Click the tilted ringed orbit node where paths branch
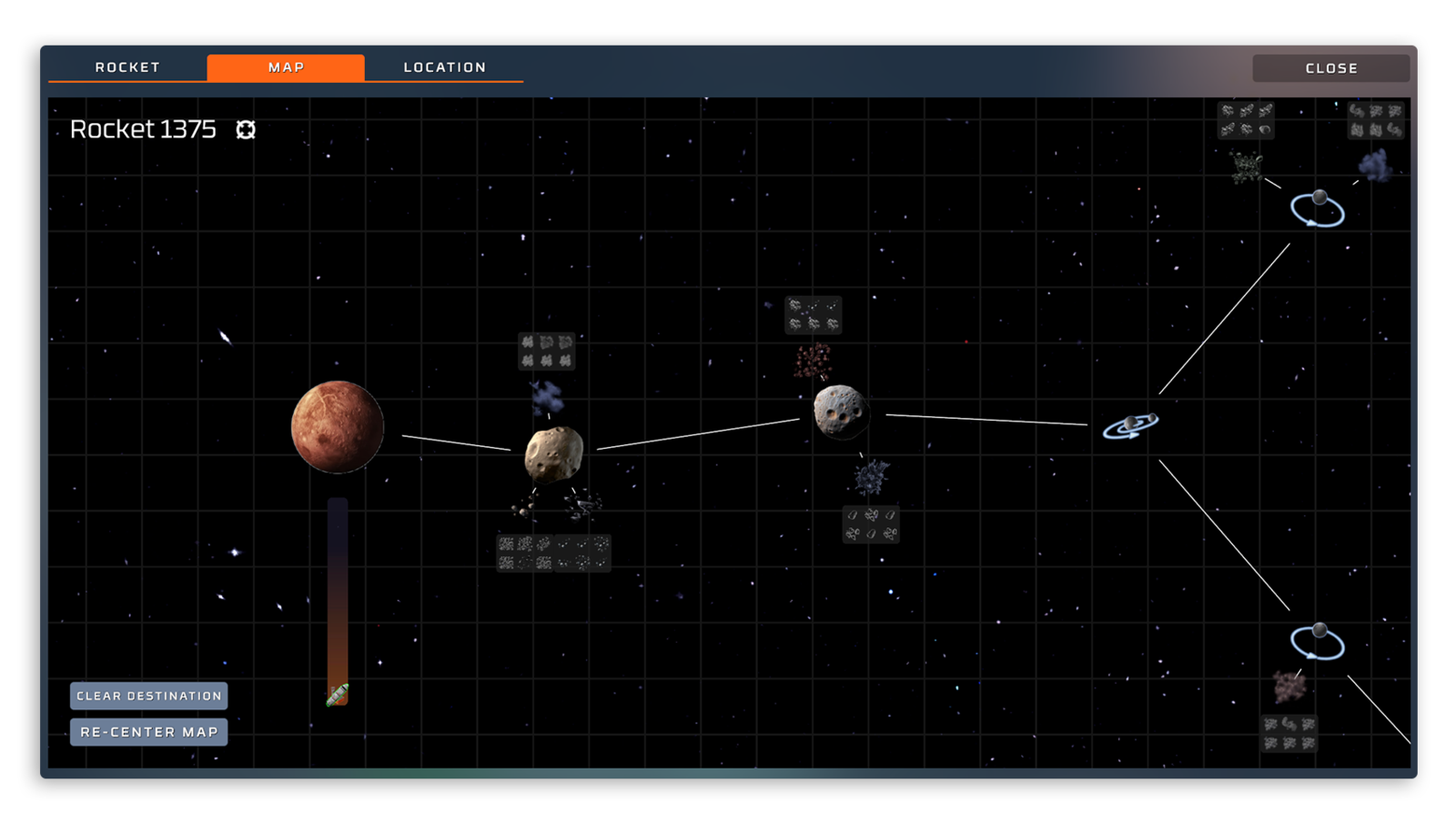This screenshot has width=1456, height=824. [1130, 425]
